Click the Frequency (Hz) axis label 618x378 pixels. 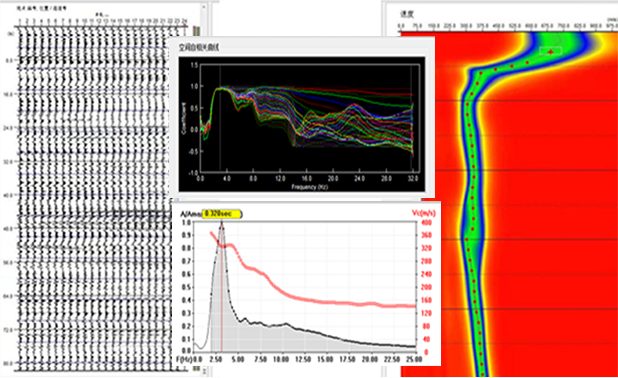(309, 187)
